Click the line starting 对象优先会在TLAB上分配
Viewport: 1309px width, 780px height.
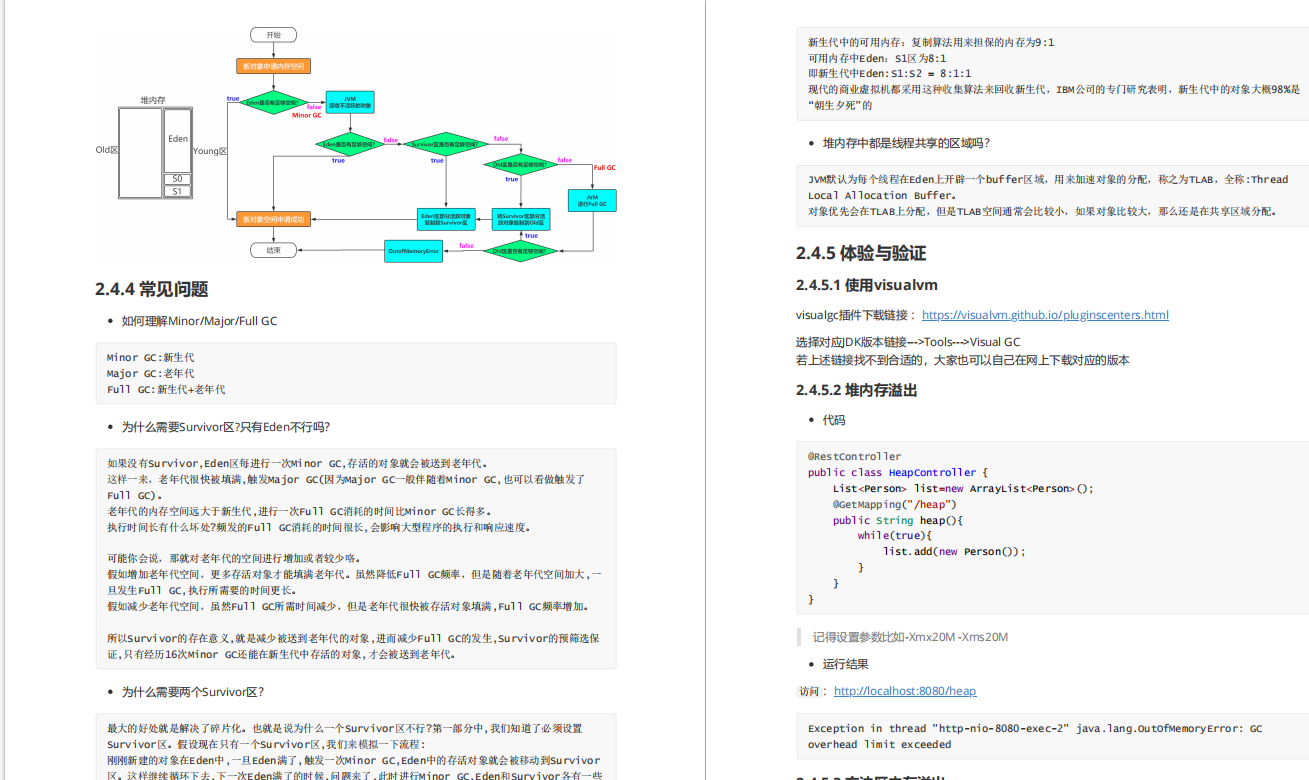1043,211
